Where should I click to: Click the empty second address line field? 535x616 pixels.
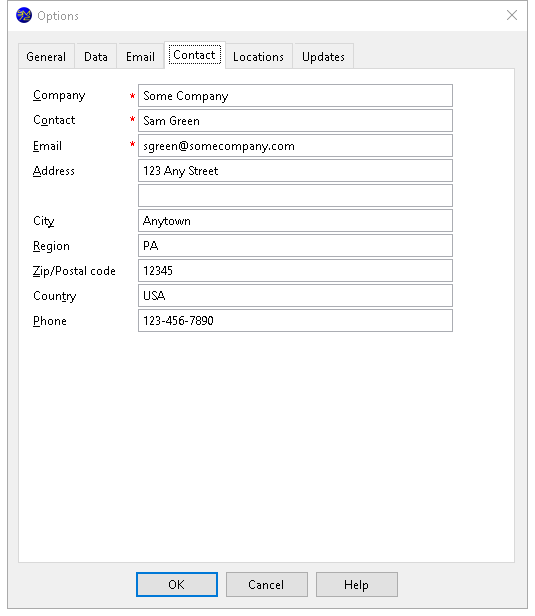(295, 196)
